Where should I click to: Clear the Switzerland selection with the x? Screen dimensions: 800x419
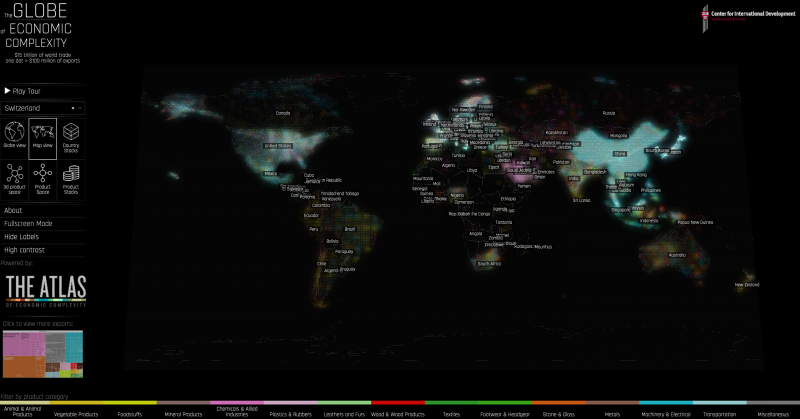coord(73,108)
